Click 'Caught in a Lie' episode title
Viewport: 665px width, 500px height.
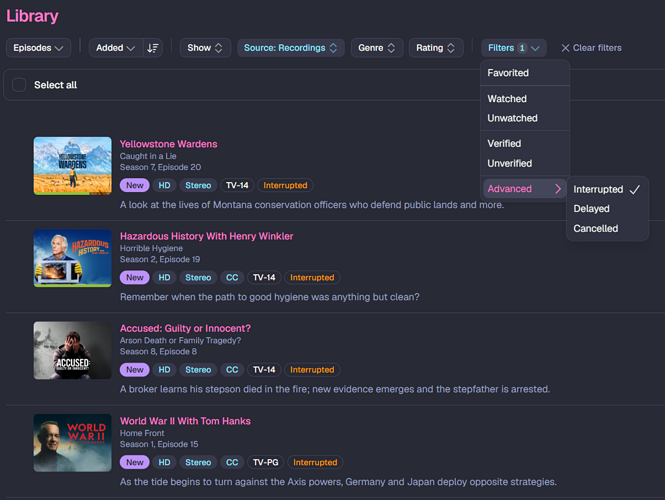point(148,156)
